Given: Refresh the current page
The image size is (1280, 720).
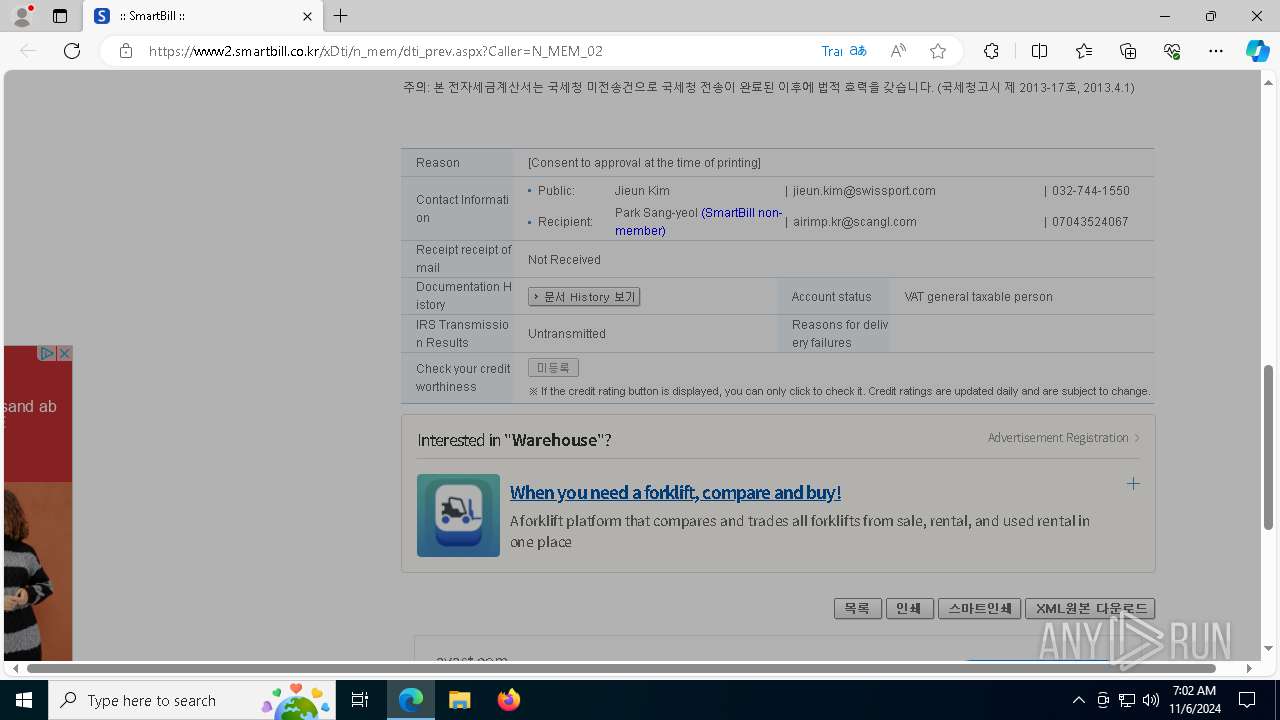Looking at the screenshot, I should tap(72, 51).
